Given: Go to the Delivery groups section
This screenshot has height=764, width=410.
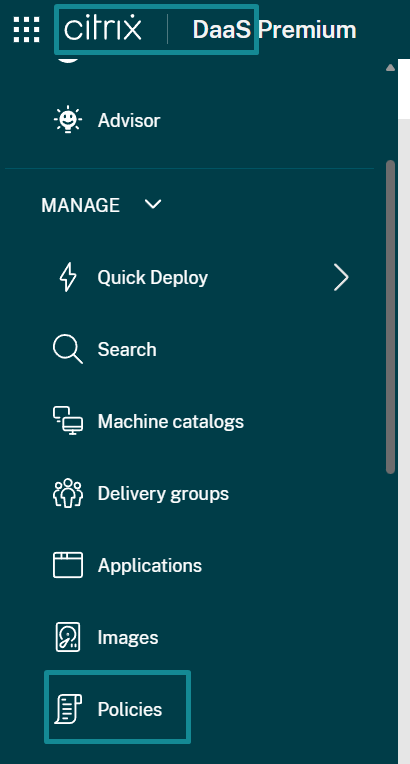Looking at the screenshot, I should point(163,494).
